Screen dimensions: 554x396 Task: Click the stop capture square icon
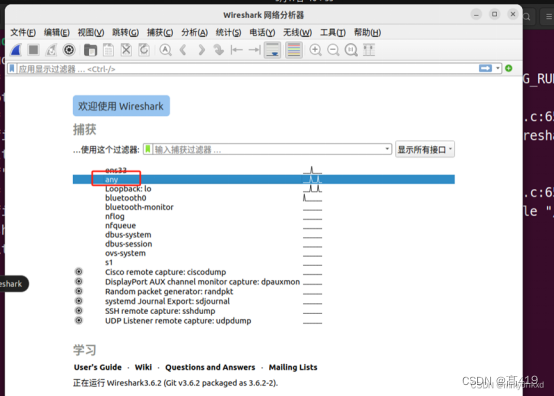click(x=34, y=50)
